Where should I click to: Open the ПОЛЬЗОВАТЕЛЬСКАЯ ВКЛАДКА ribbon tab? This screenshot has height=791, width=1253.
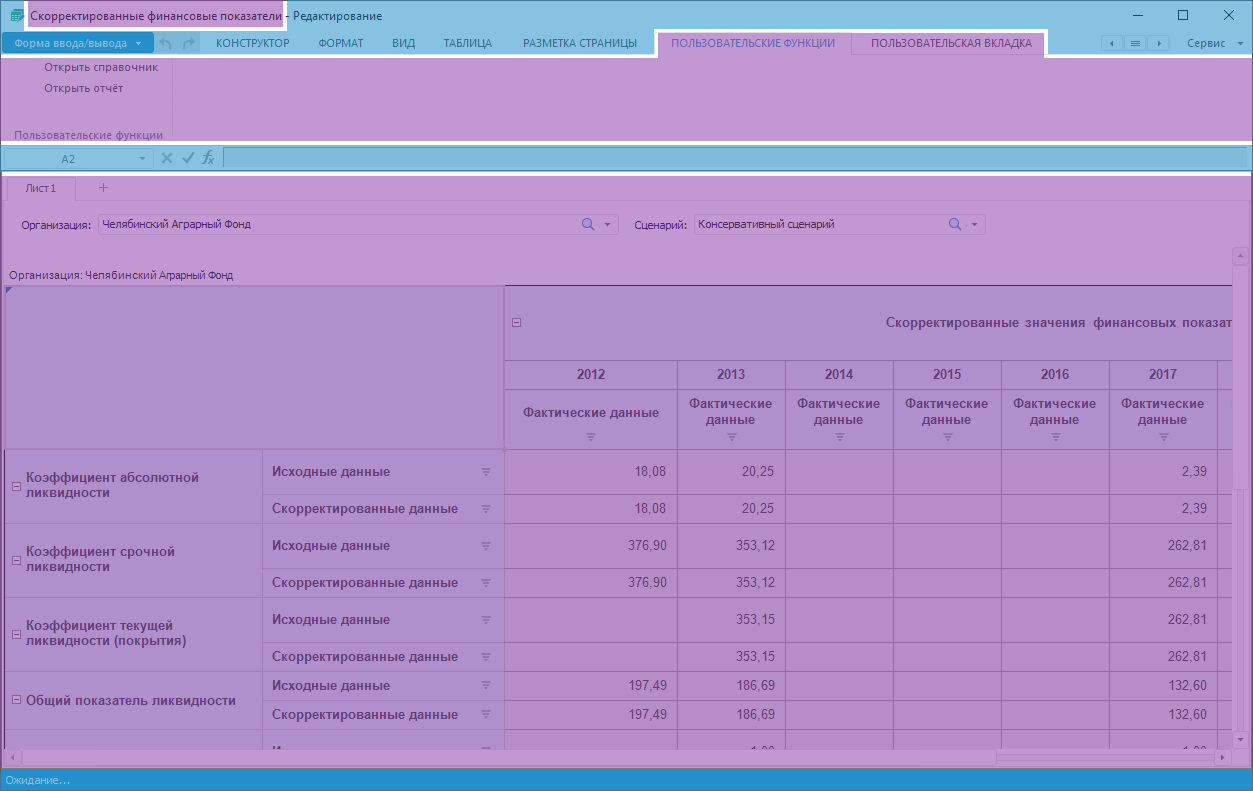(x=950, y=44)
